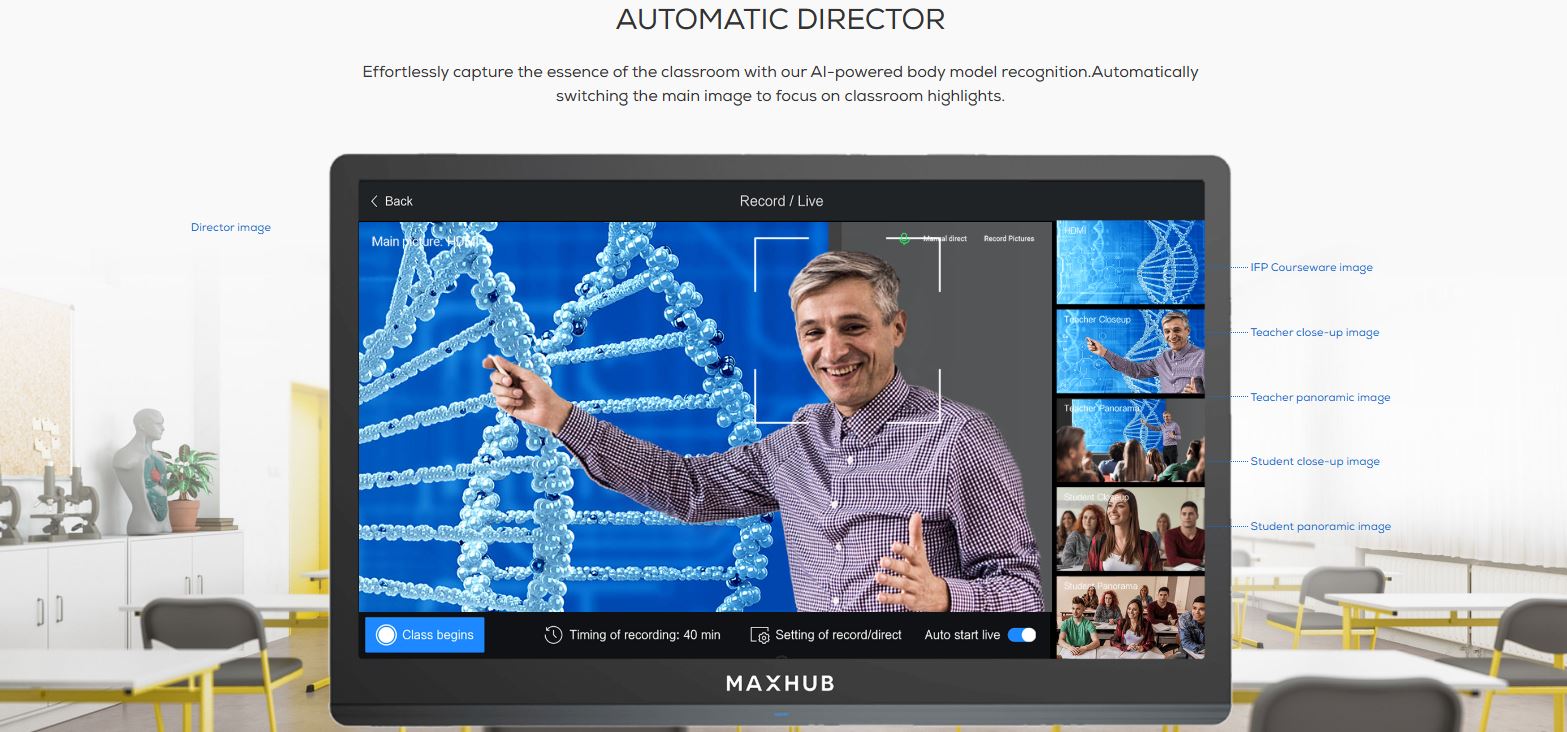Select the HDMI courseware thumbnail
The image size is (1567, 732).
click(1130, 262)
